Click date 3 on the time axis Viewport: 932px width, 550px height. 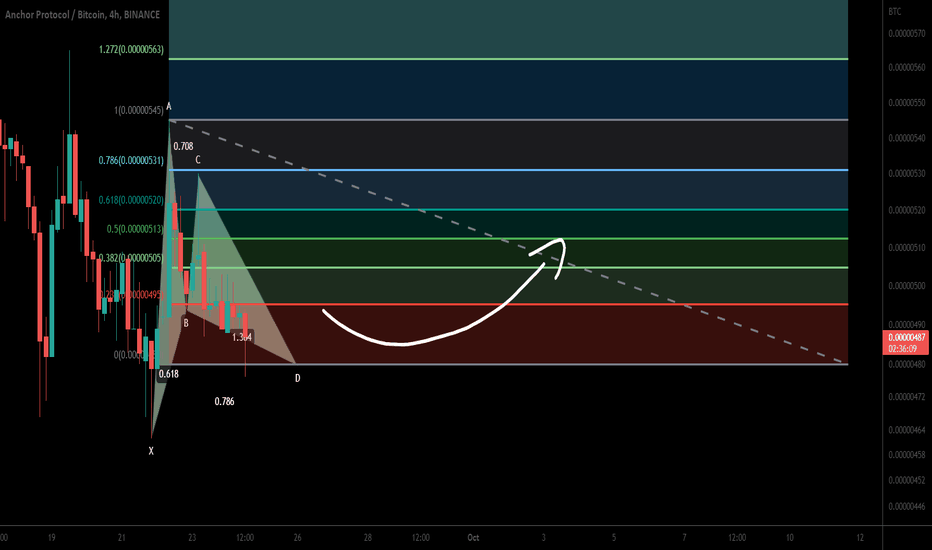click(x=543, y=538)
